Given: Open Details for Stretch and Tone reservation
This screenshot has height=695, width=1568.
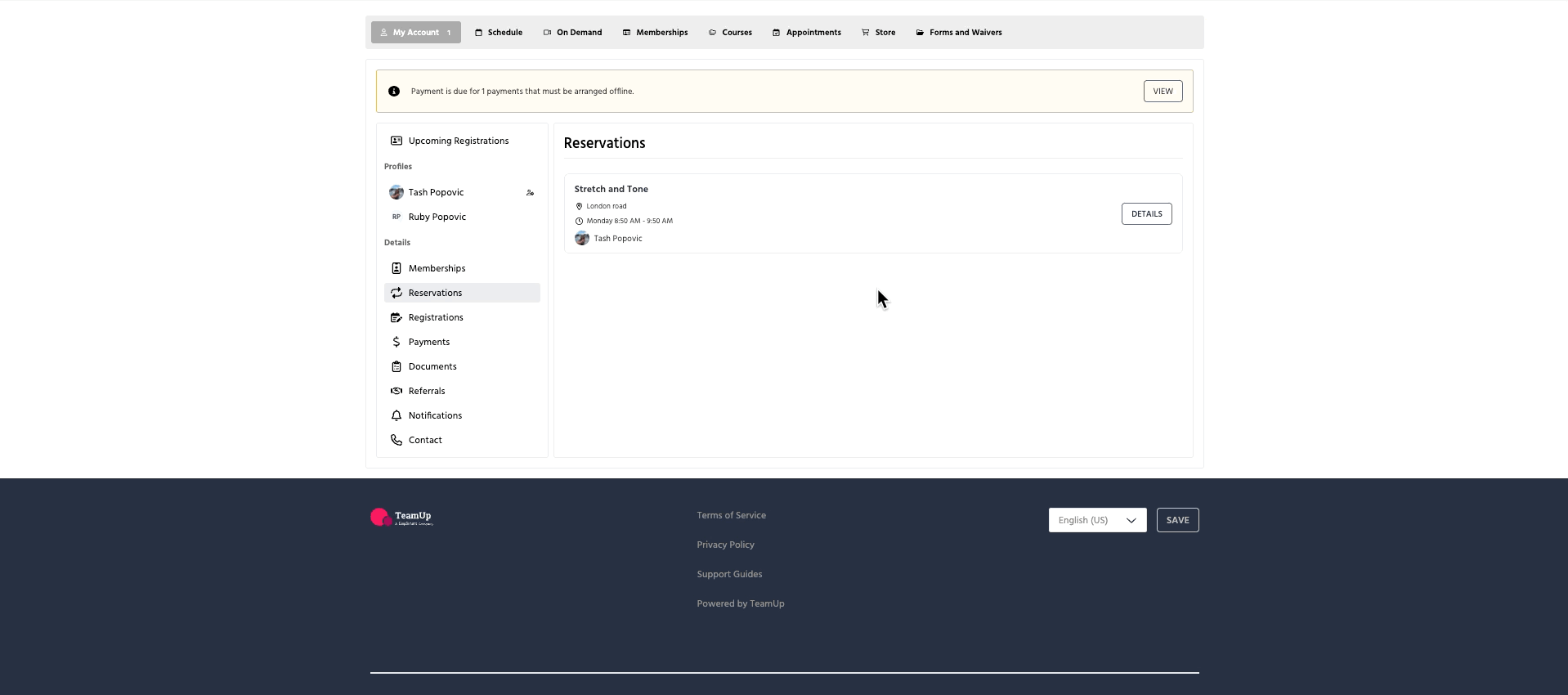Looking at the screenshot, I should click(x=1146, y=214).
